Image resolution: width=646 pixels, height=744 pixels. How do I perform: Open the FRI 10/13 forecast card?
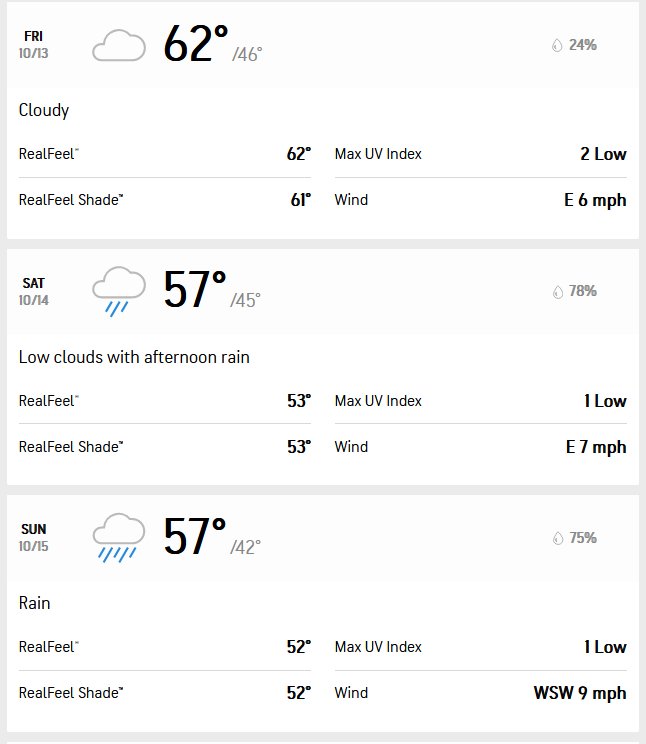[x=323, y=121]
